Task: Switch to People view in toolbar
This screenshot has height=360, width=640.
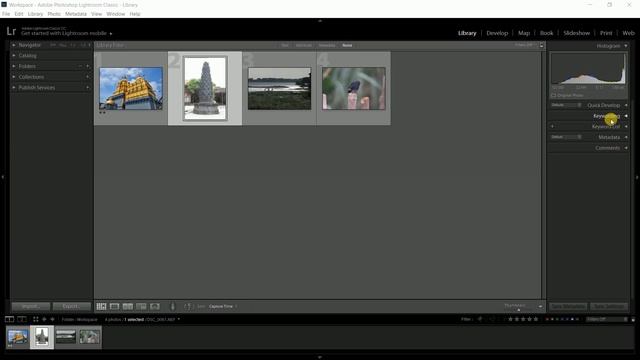Action: (x=155, y=306)
